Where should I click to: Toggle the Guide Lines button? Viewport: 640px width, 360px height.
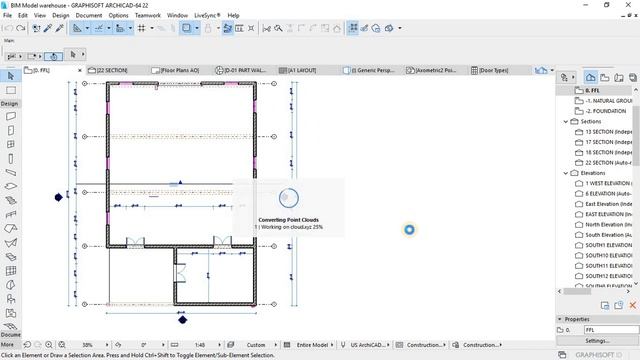(x=77, y=28)
